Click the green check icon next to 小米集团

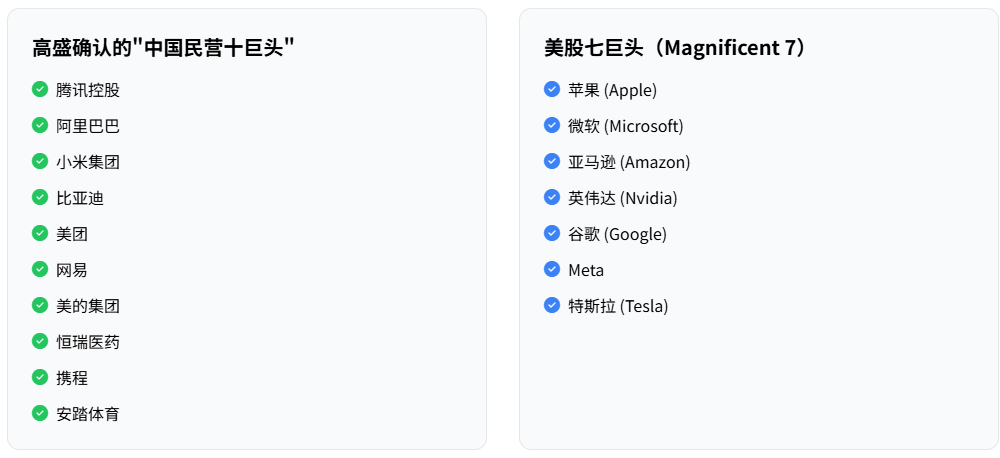click(40, 161)
